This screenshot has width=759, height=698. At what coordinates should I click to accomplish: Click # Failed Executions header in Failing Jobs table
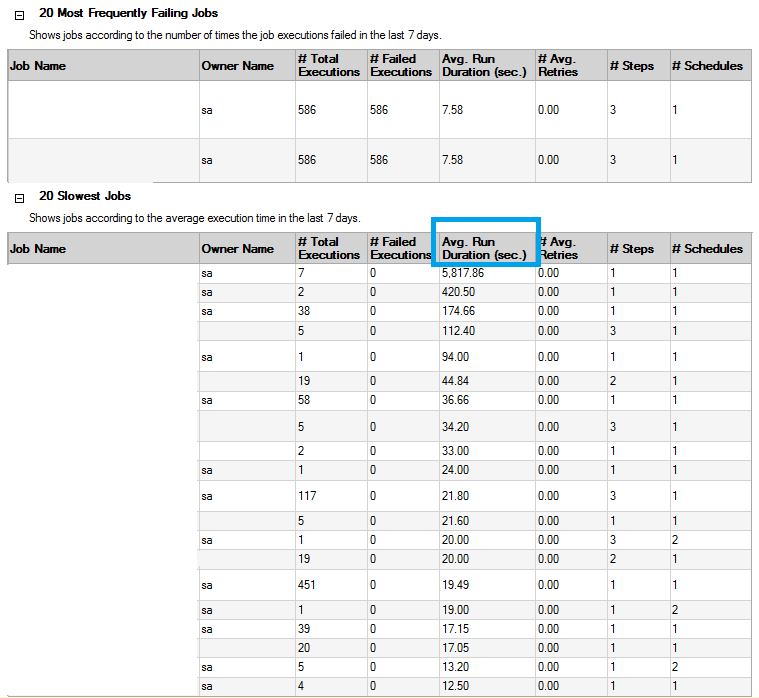[400, 65]
